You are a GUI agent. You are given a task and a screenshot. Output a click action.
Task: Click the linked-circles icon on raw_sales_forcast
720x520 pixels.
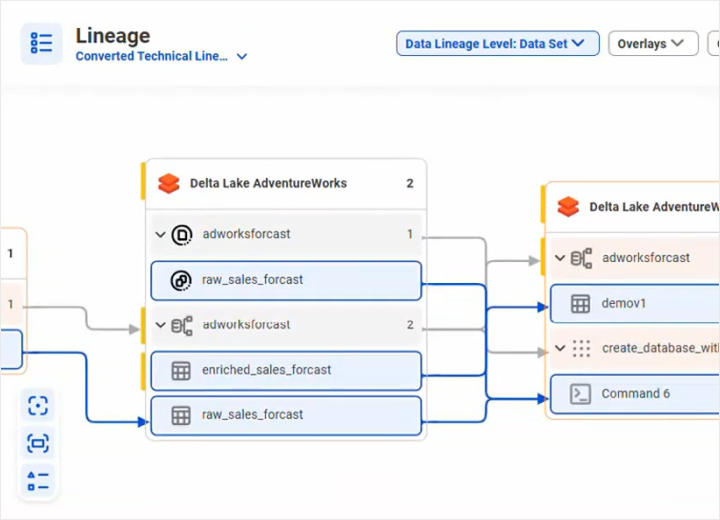click(181, 280)
